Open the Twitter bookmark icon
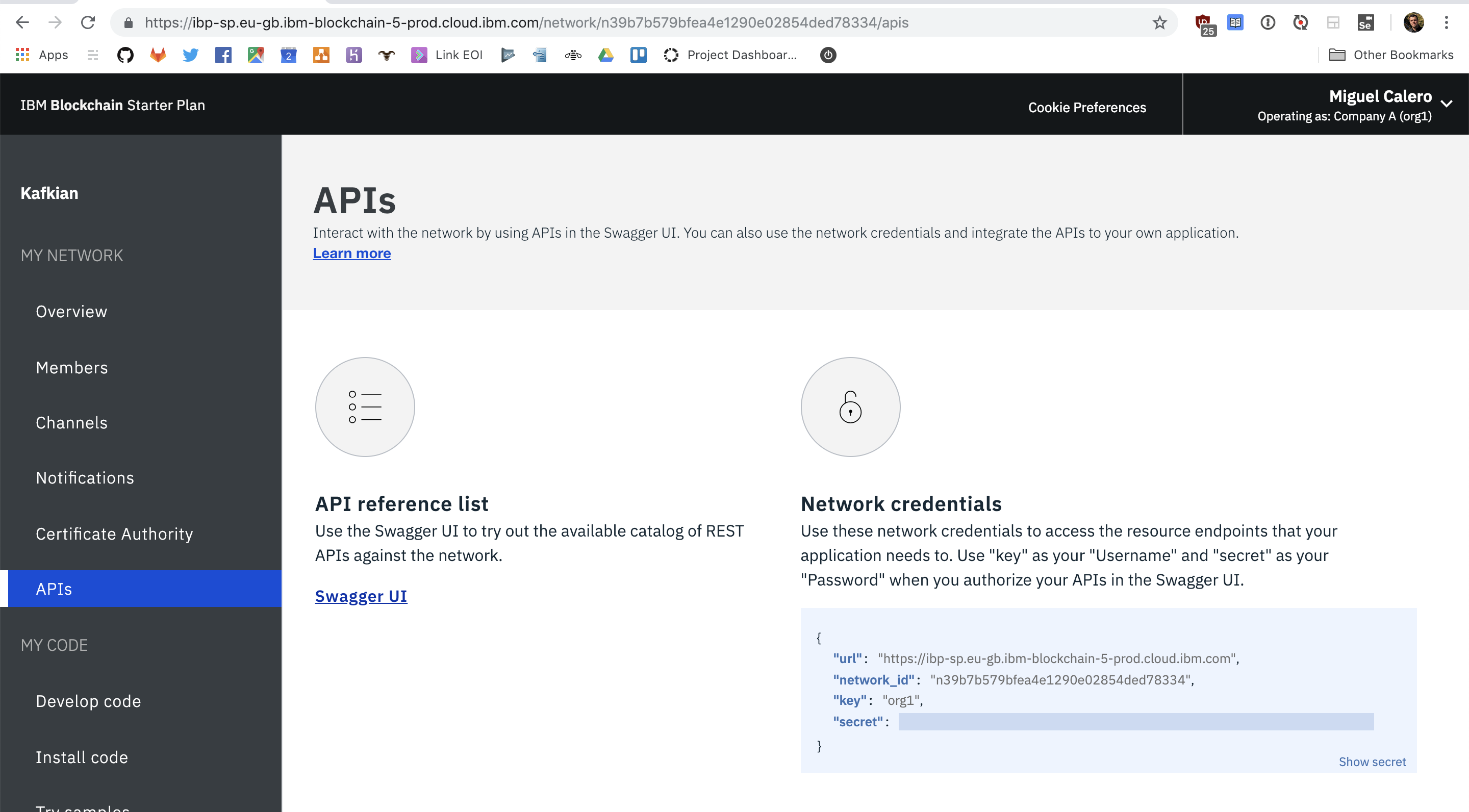The height and width of the screenshot is (812, 1469). click(x=190, y=55)
